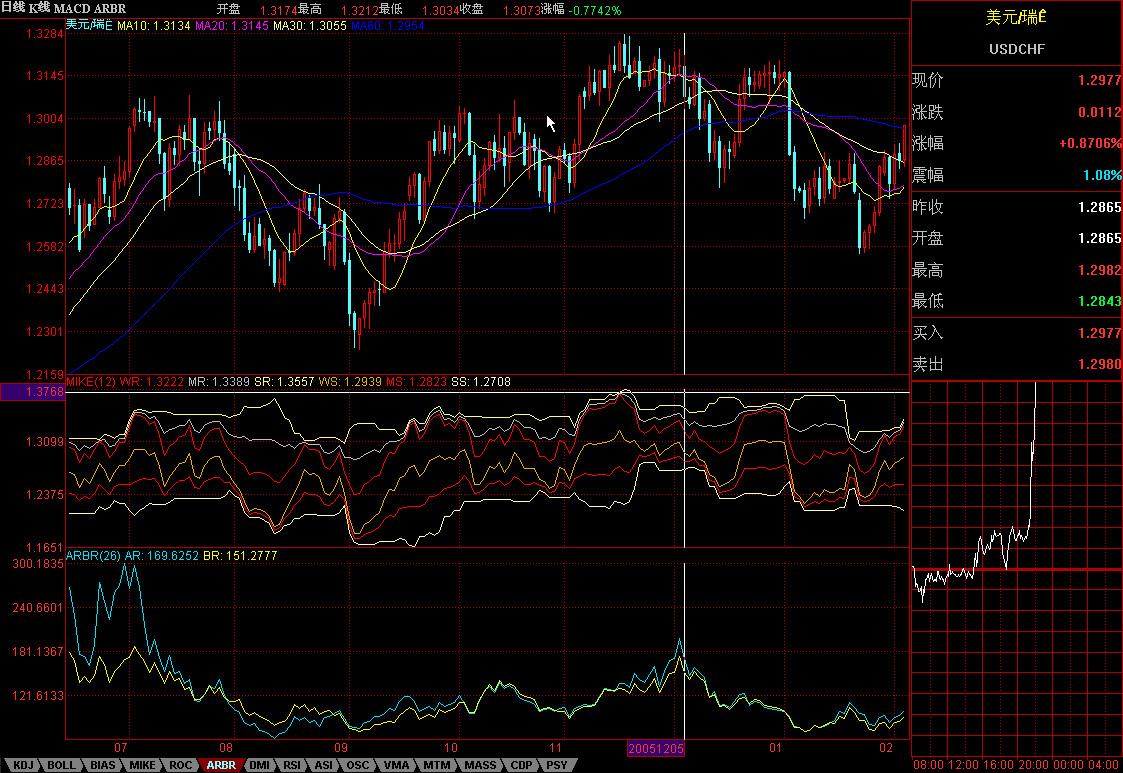
Task: Open the VMA indicator tab
Action: 396,765
